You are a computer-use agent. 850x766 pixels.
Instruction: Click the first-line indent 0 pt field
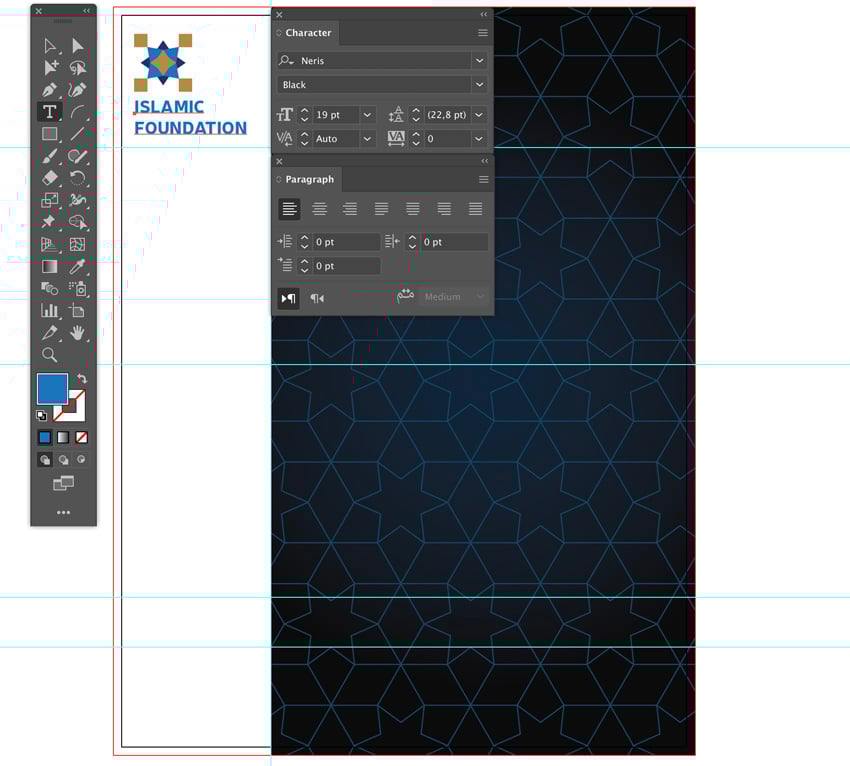click(347, 266)
